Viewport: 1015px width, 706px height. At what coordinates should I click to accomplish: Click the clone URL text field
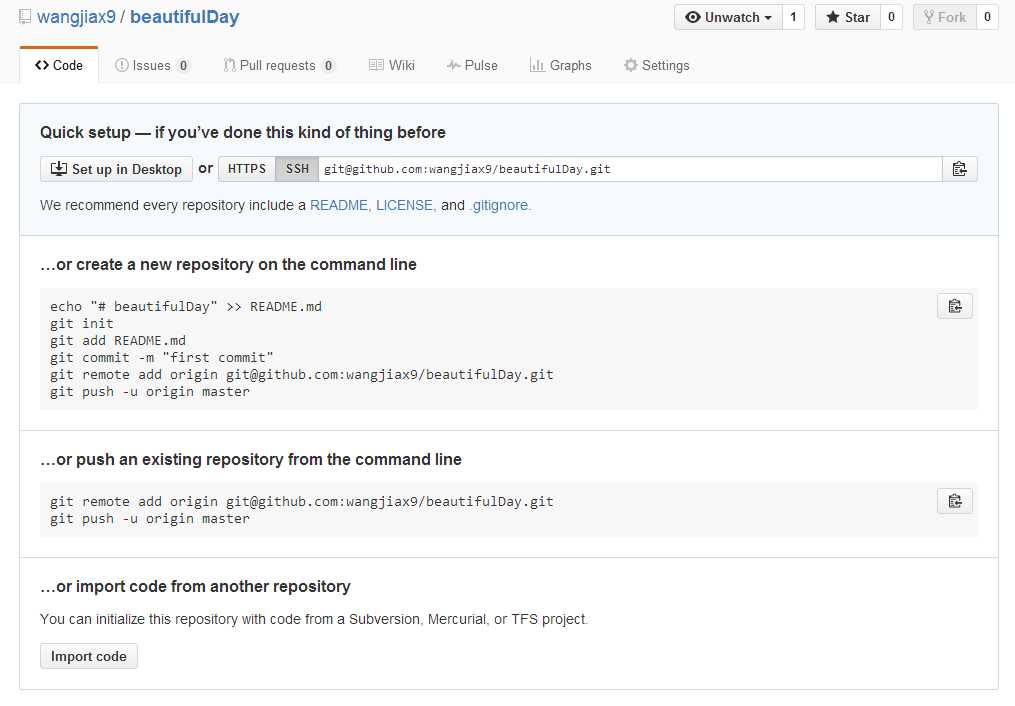(x=630, y=169)
